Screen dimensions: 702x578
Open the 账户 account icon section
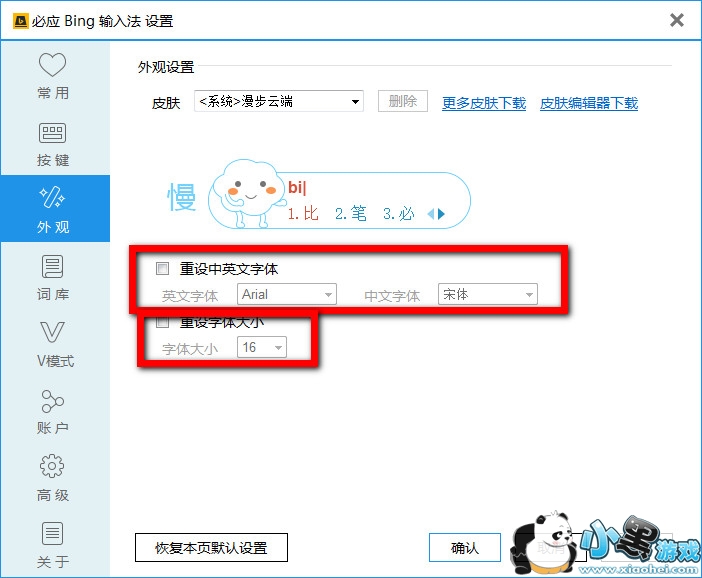pos(52,401)
